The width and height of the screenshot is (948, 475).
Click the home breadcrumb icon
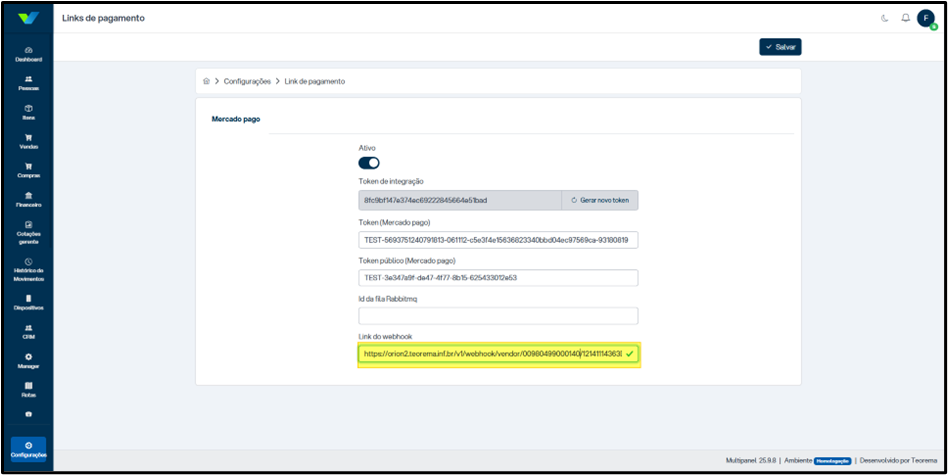coord(206,81)
